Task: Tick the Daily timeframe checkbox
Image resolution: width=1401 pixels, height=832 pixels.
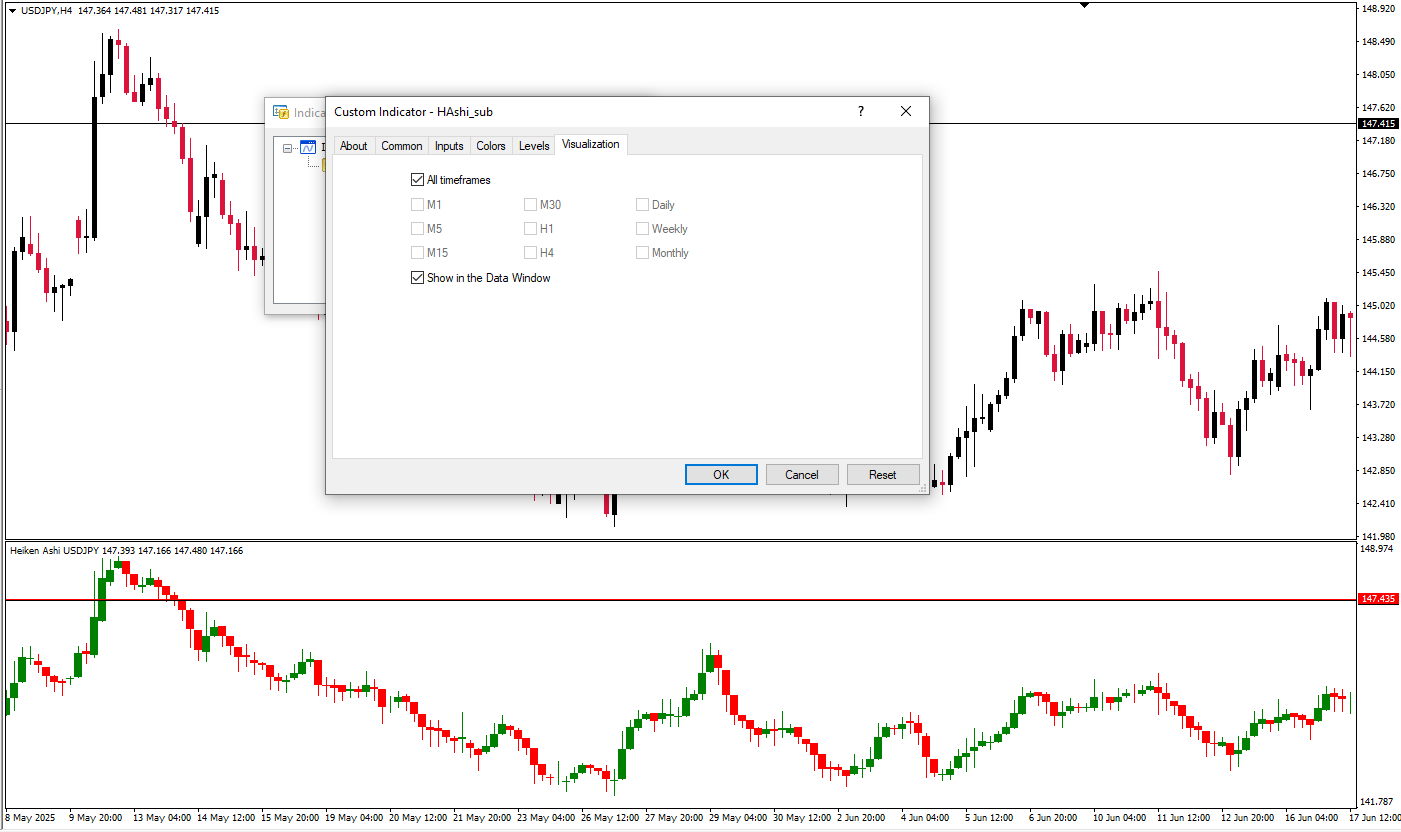Action: point(643,205)
